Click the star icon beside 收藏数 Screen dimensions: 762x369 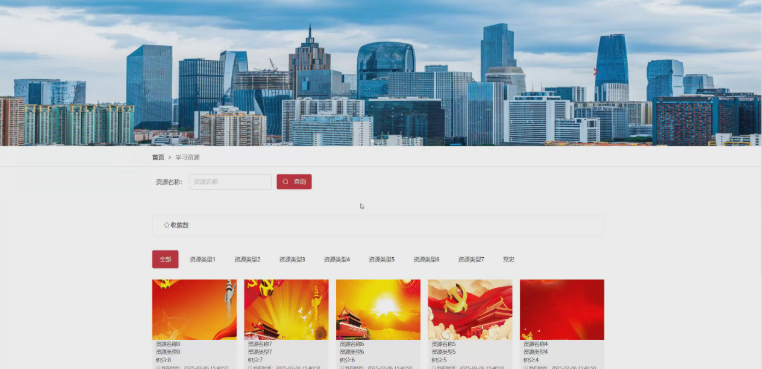point(166,225)
